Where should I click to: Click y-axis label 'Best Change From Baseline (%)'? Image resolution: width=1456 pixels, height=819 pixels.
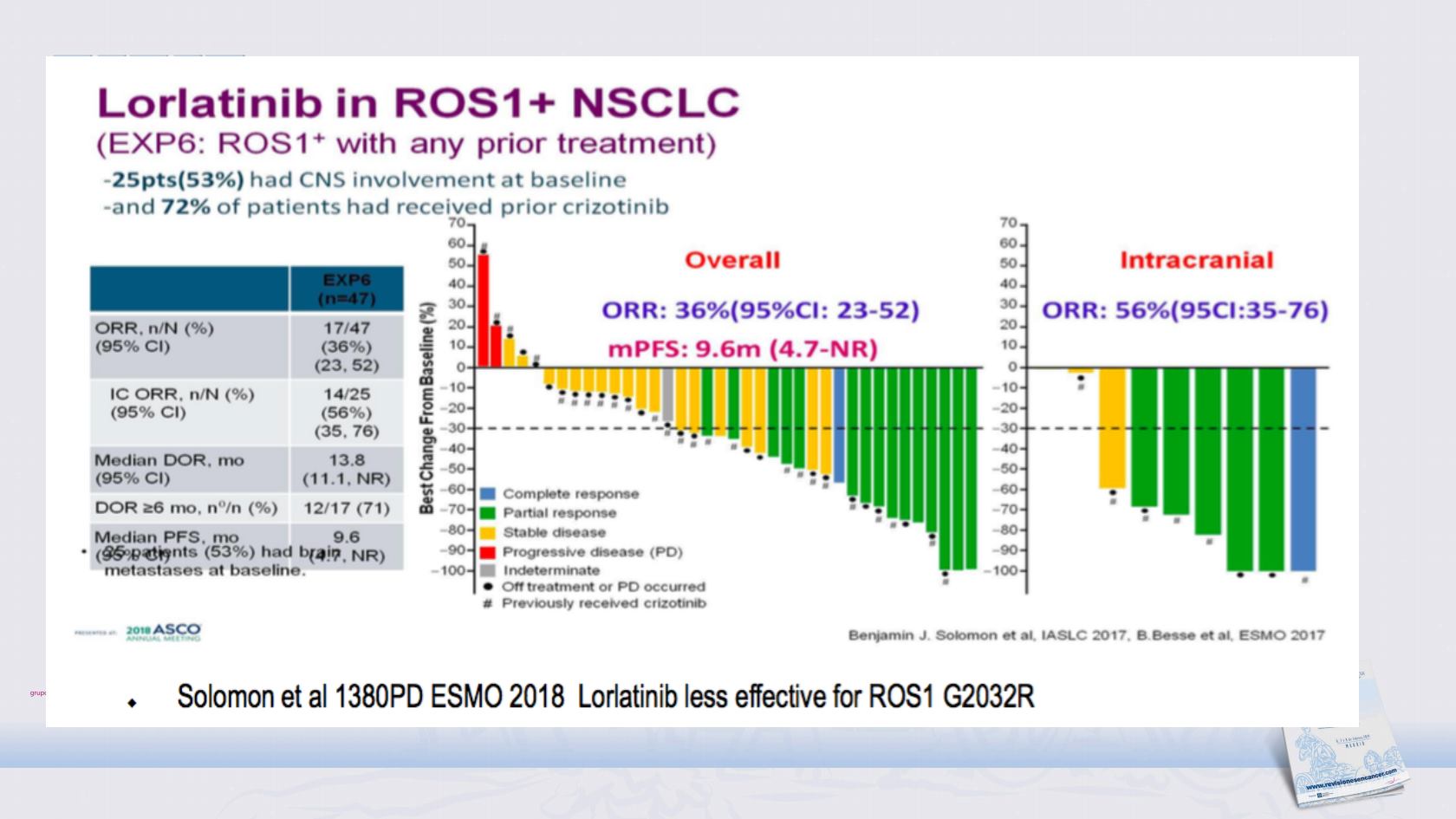coord(426,407)
